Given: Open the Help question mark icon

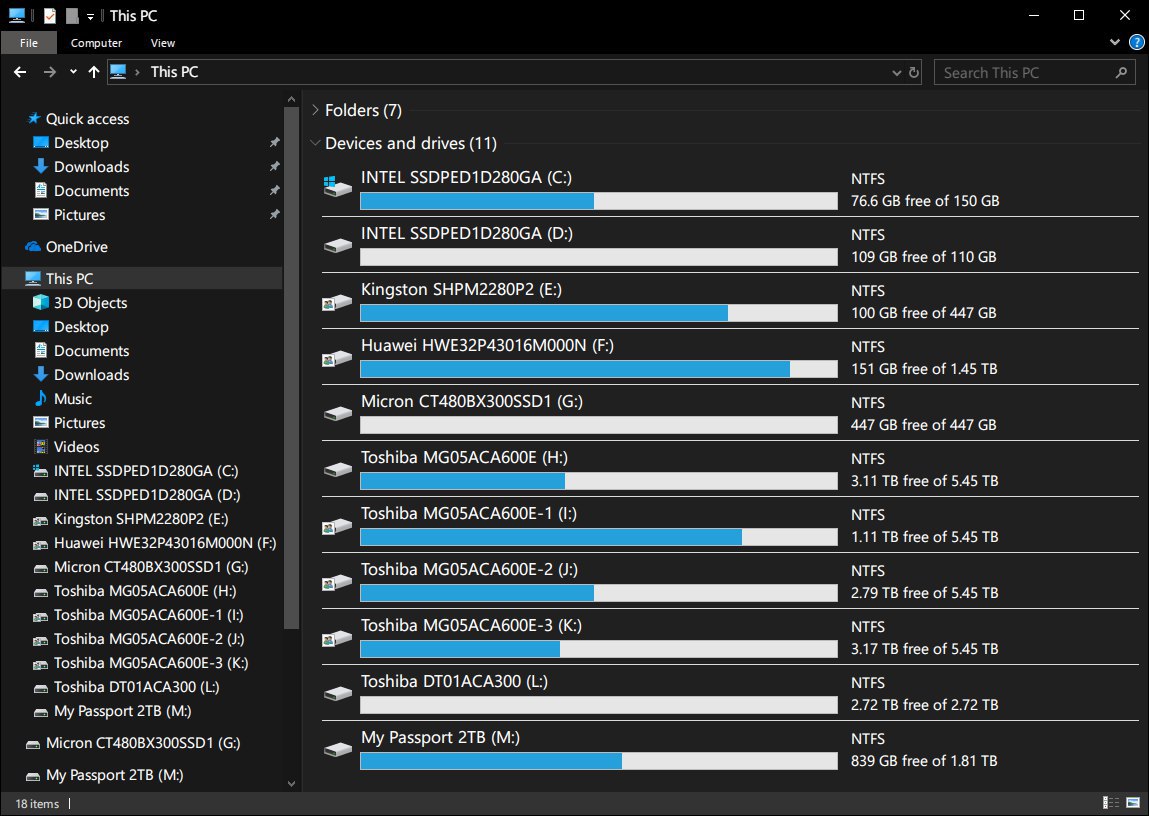Looking at the screenshot, I should [x=1136, y=43].
